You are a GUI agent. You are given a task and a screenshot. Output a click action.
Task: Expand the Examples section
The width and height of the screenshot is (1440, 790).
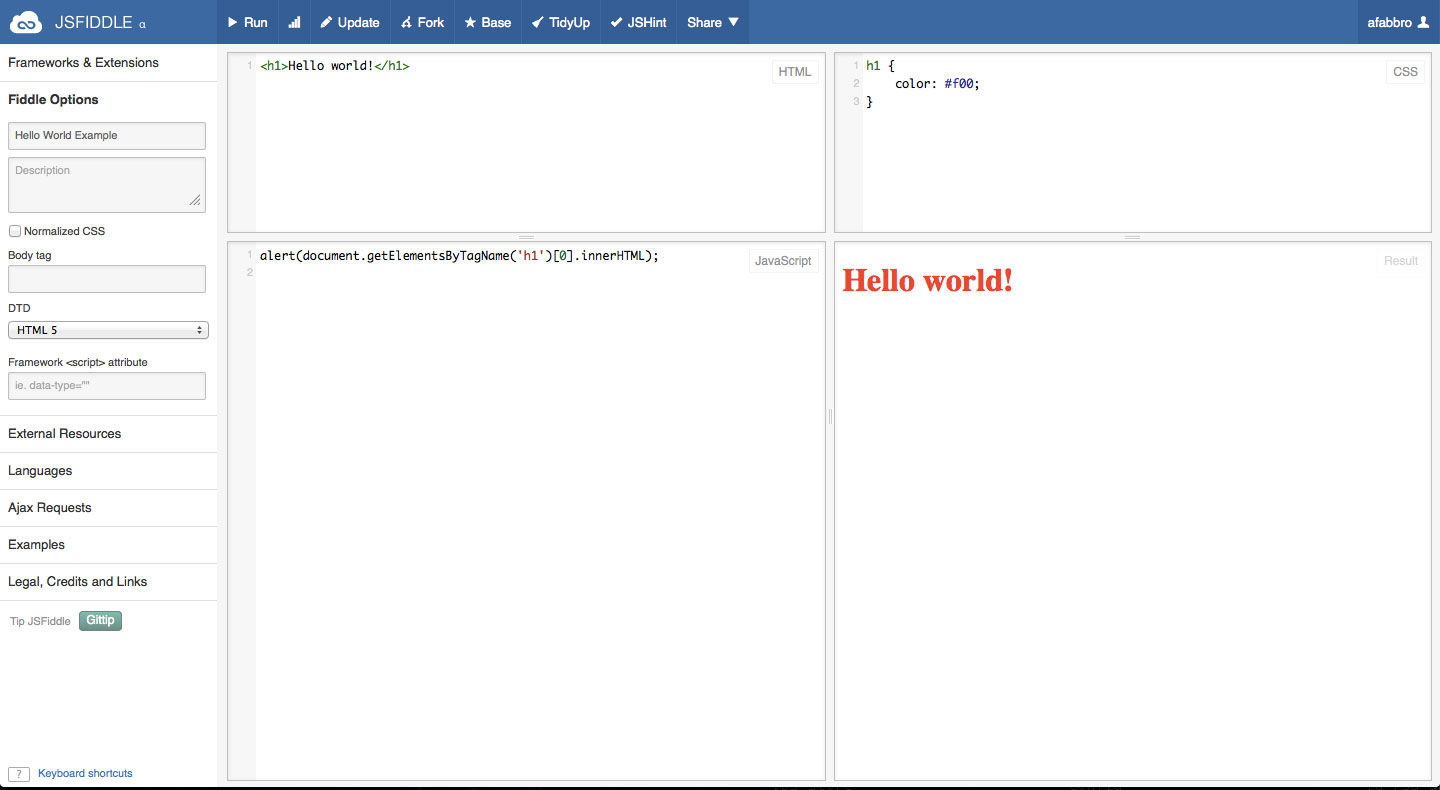108,545
